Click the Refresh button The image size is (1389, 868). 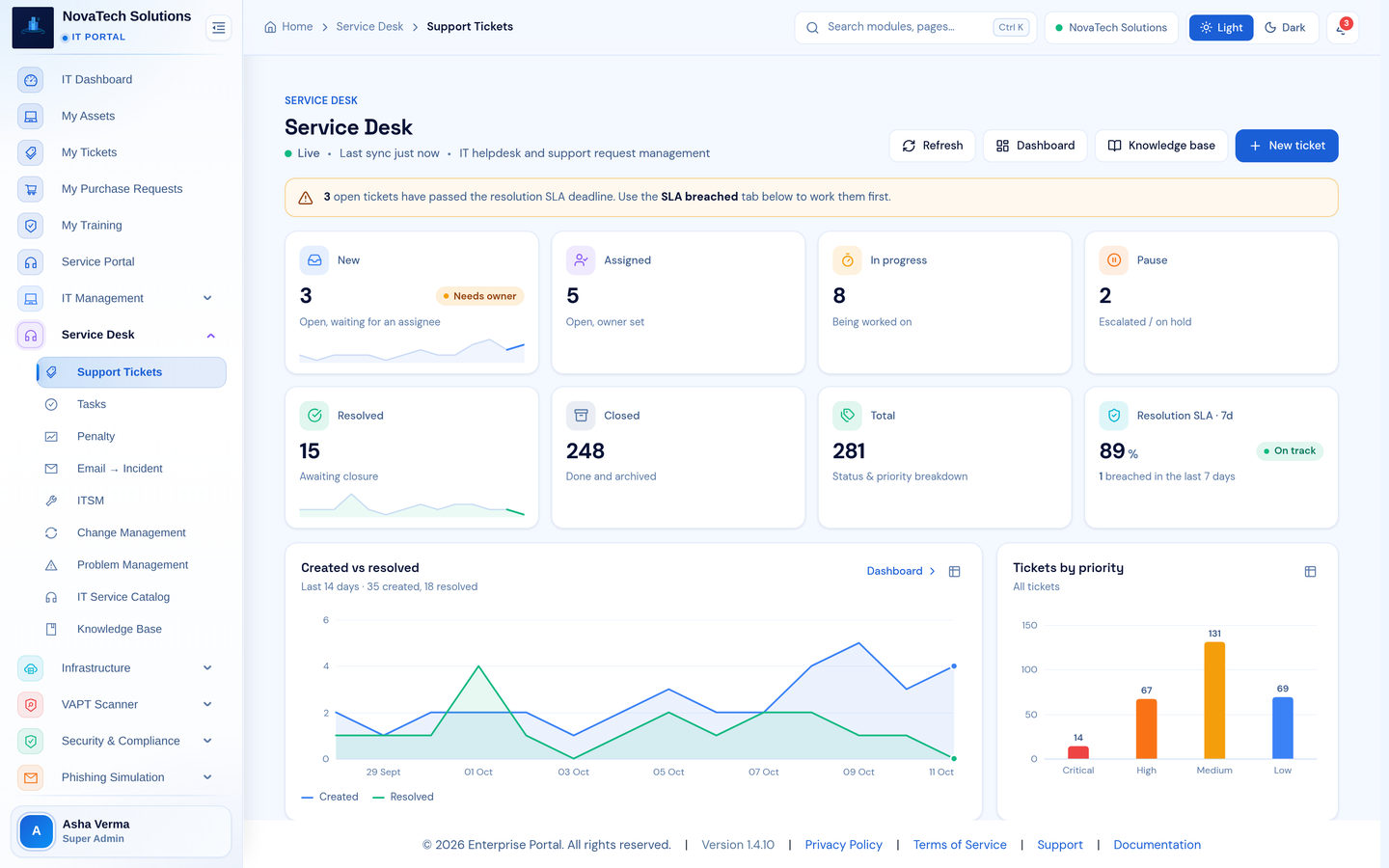tap(932, 146)
